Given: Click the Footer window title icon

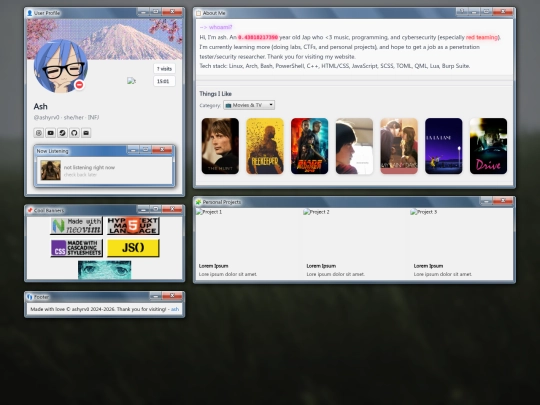Looking at the screenshot, I should 30,297.
